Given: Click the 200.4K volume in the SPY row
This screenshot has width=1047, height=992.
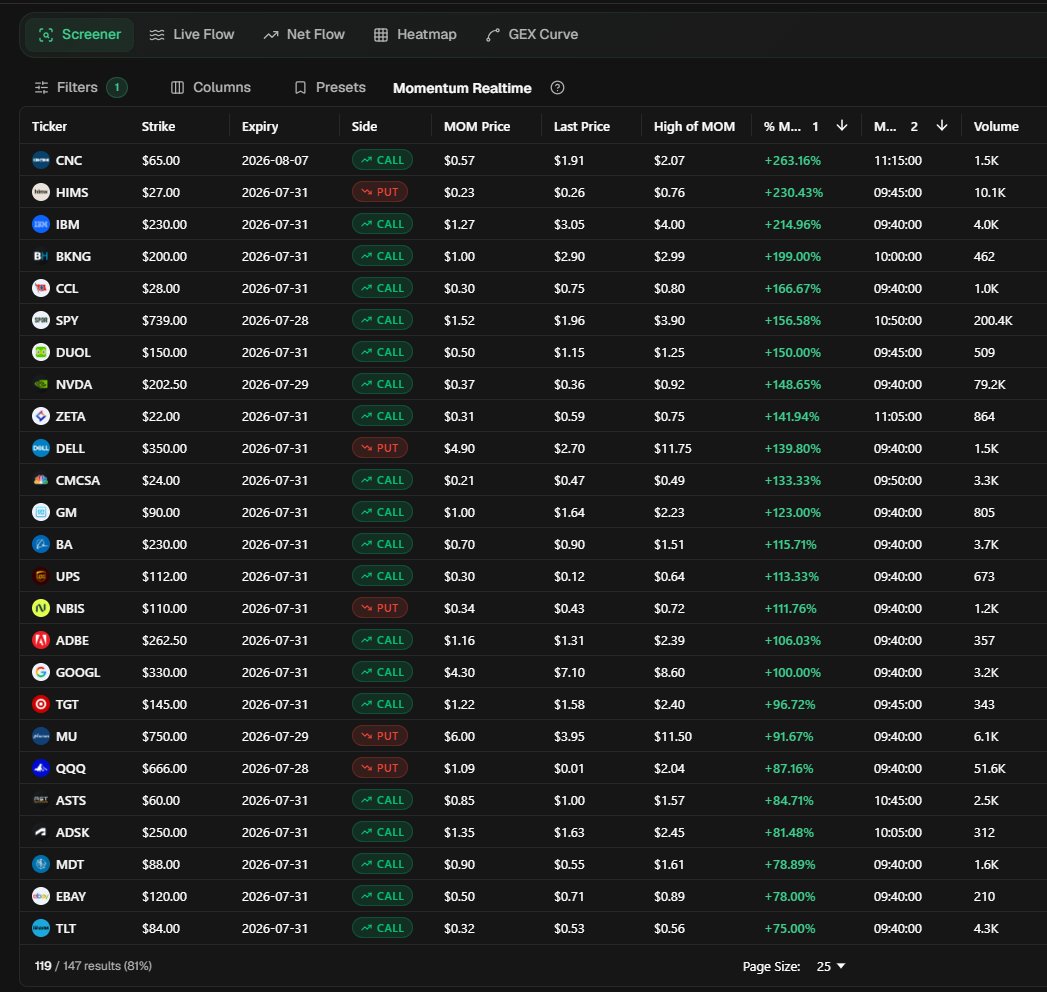Looking at the screenshot, I should coord(993,320).
